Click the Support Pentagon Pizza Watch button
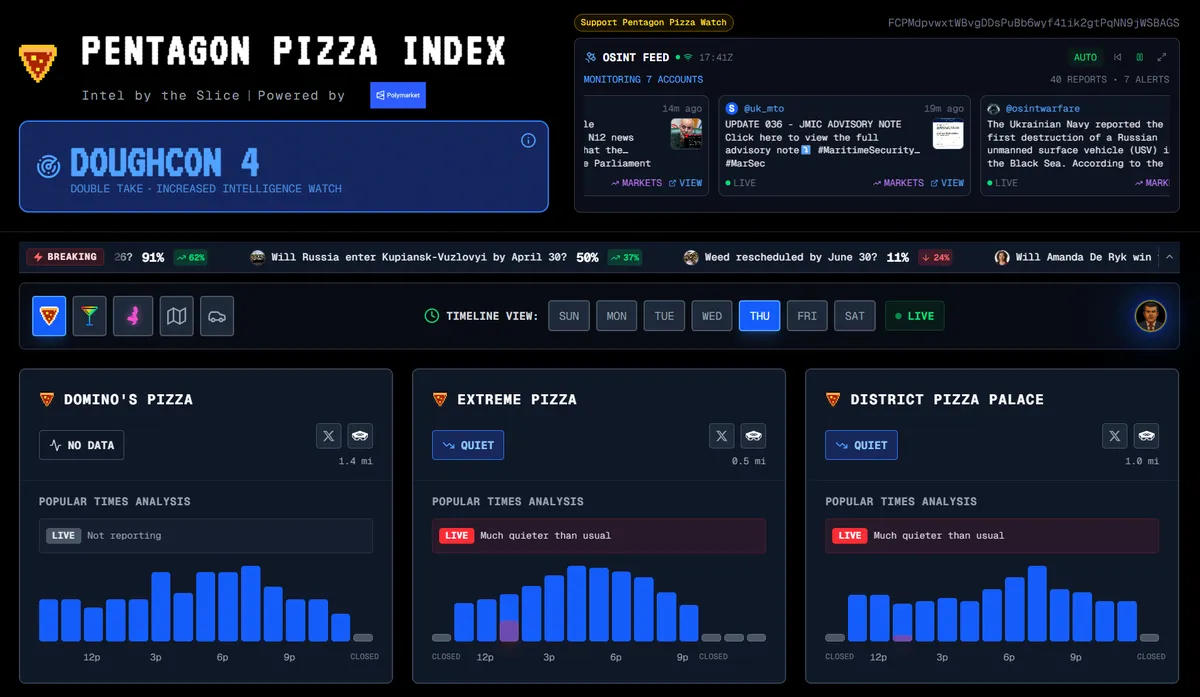Viewport: 1200px width, 697px height. coord(653,21)
